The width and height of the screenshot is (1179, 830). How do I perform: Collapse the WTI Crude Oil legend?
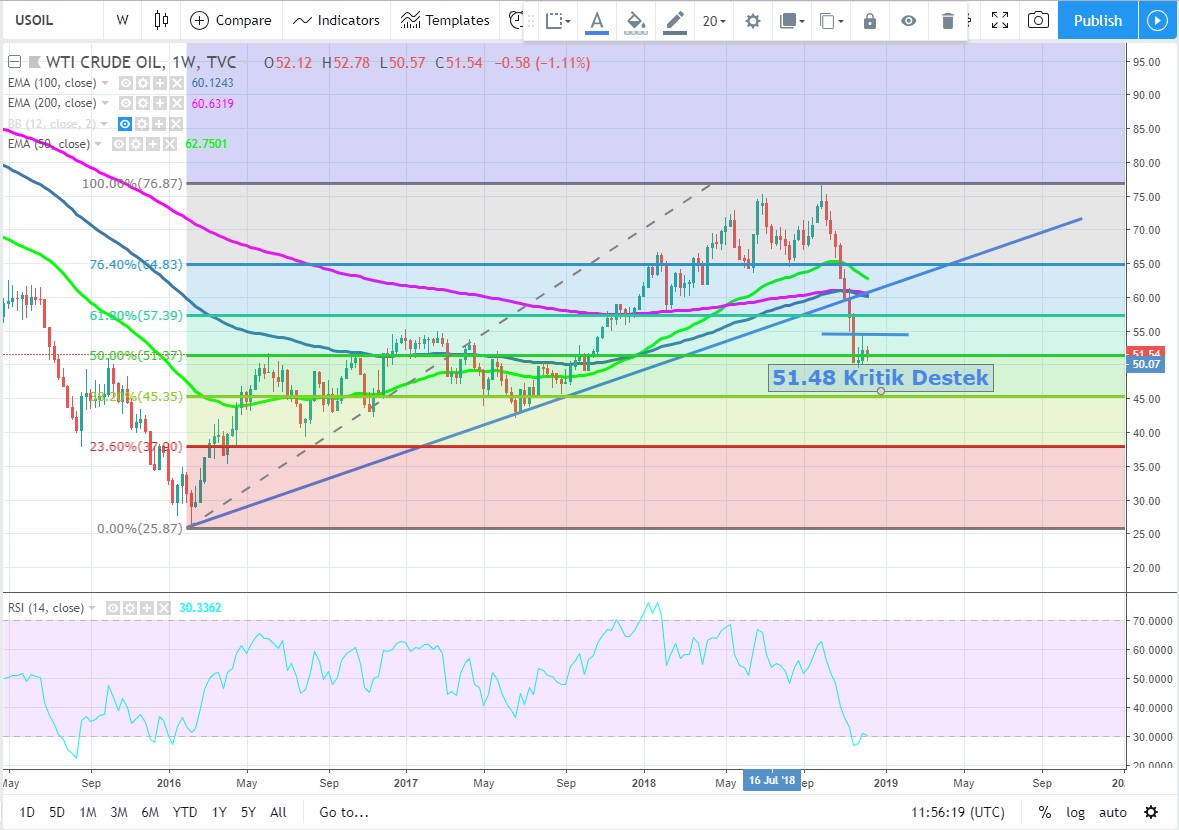click(x=14, y=63)
